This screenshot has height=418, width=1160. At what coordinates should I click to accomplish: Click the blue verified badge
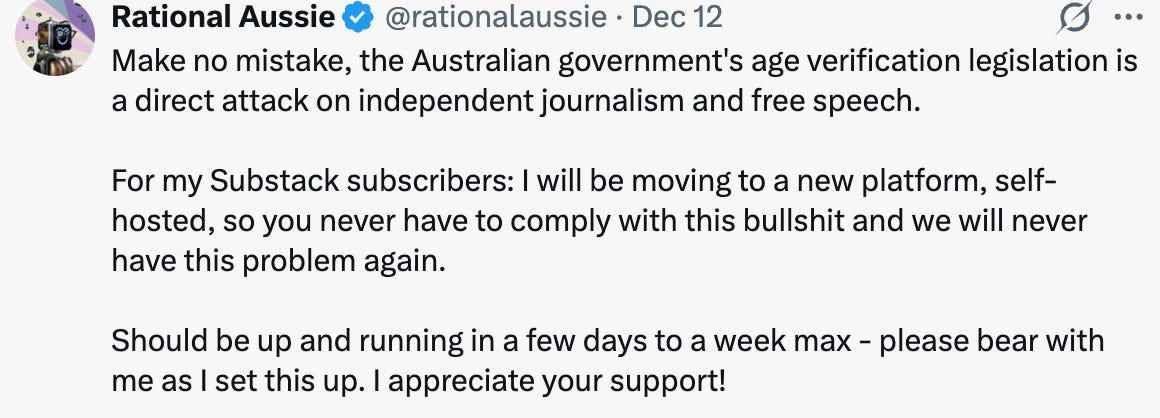[360, 18]
